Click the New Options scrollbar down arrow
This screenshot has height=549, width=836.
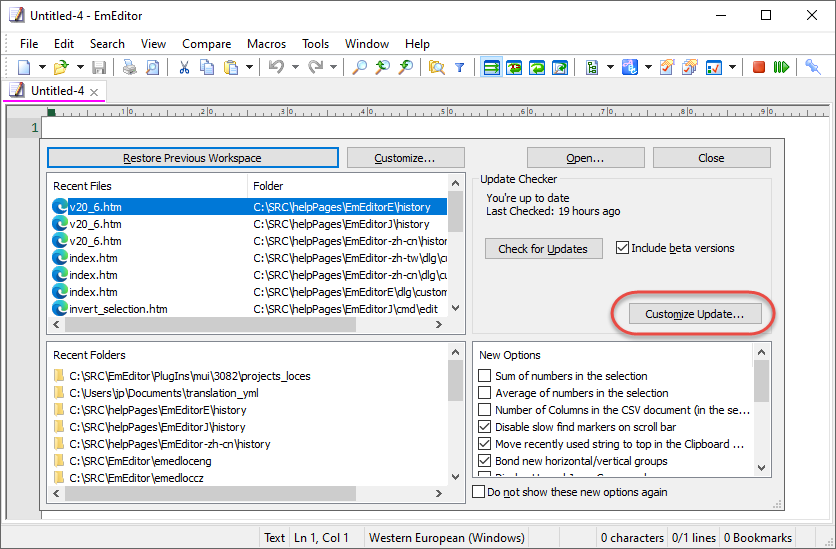[761, 468]
